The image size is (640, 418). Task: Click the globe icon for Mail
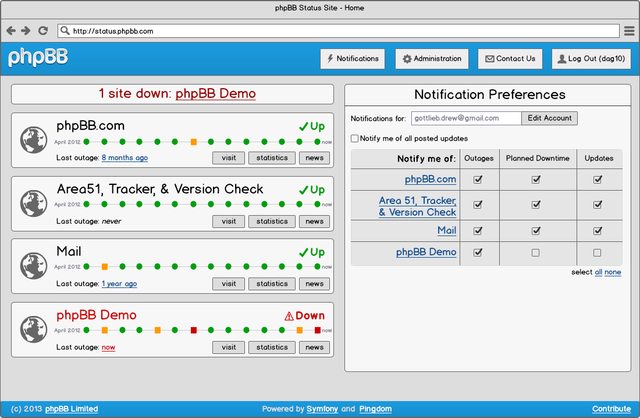pos(33,266)
